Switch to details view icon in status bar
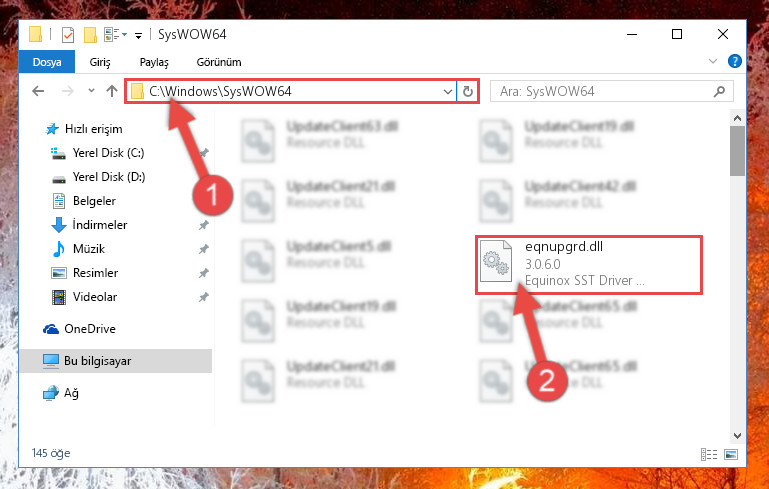 709,454
